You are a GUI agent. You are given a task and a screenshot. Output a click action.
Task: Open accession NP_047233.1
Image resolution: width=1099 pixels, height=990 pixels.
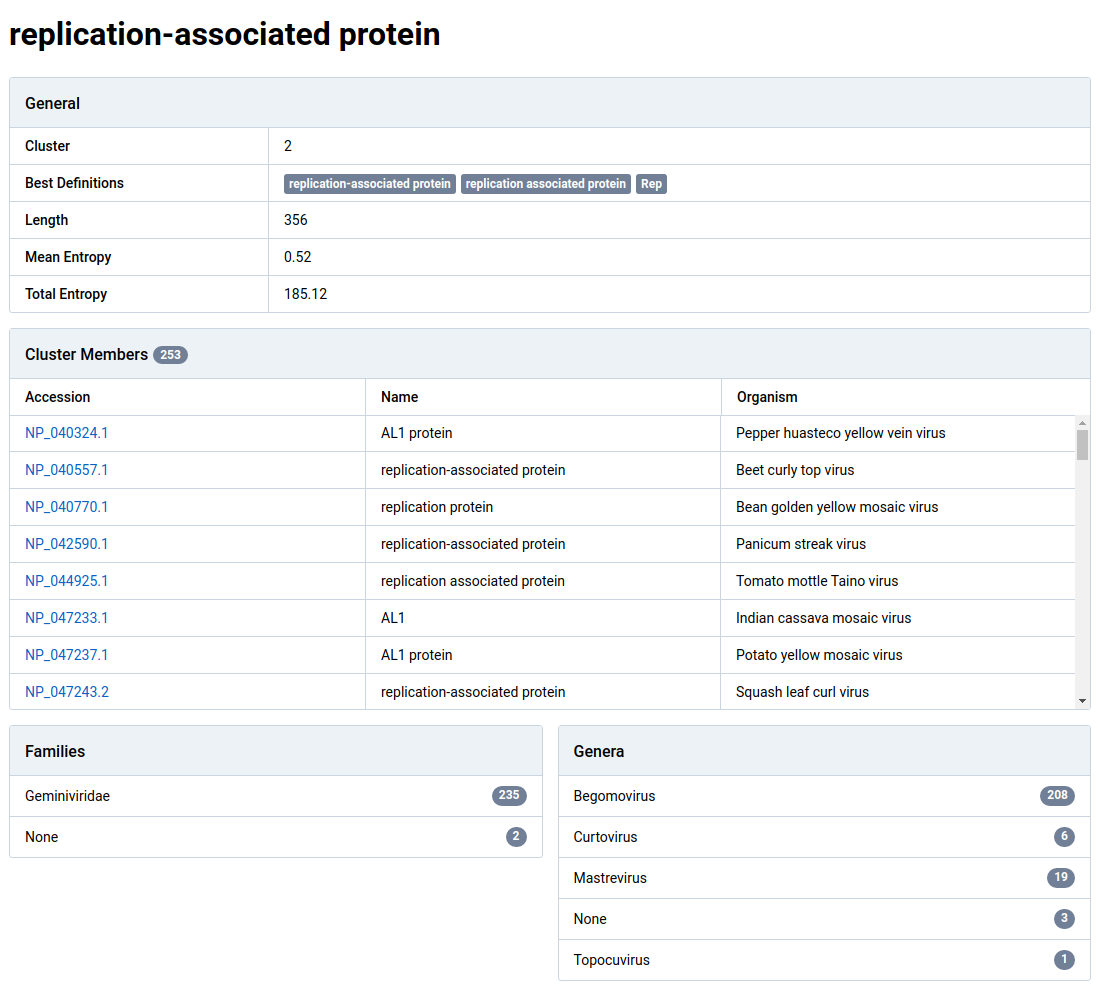[x=66, y=618]
